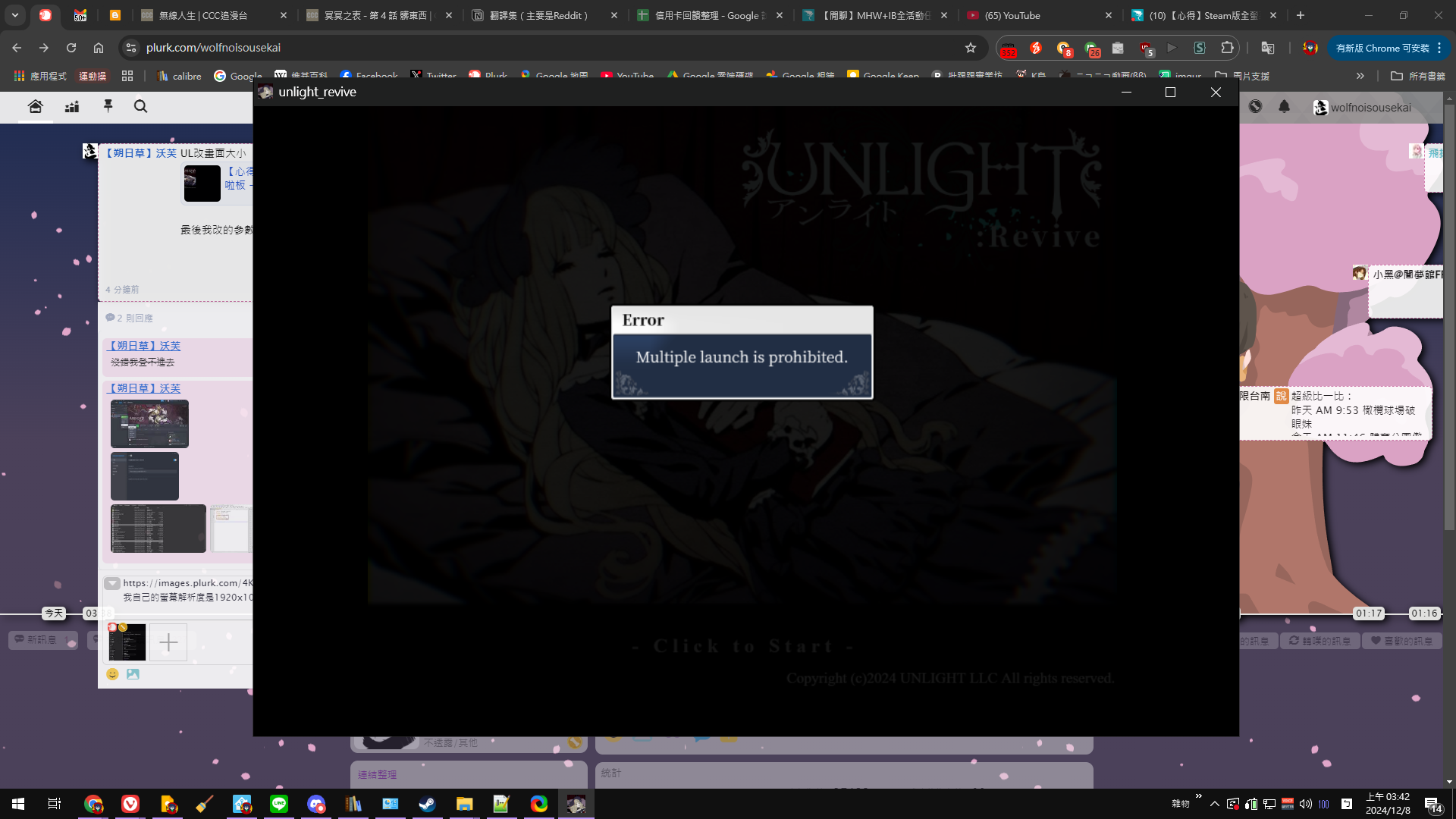The width and height of the screenshot is (1456, 819).
Task: Bookmark this page with the star icon
Action: 971,48
